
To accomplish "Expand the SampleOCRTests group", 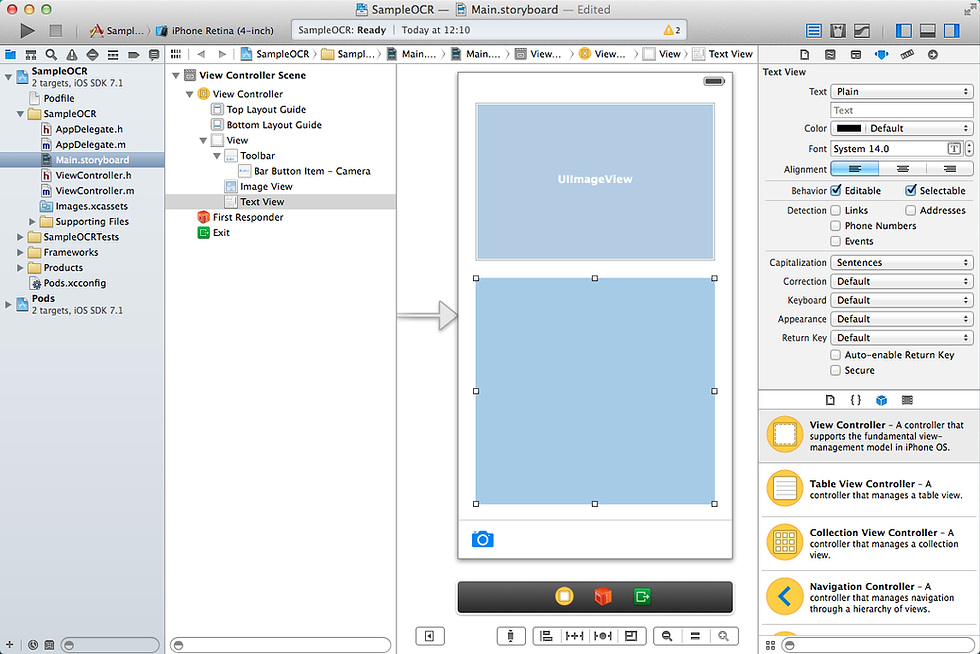I will pyautogui.click(x=20, y=237).
